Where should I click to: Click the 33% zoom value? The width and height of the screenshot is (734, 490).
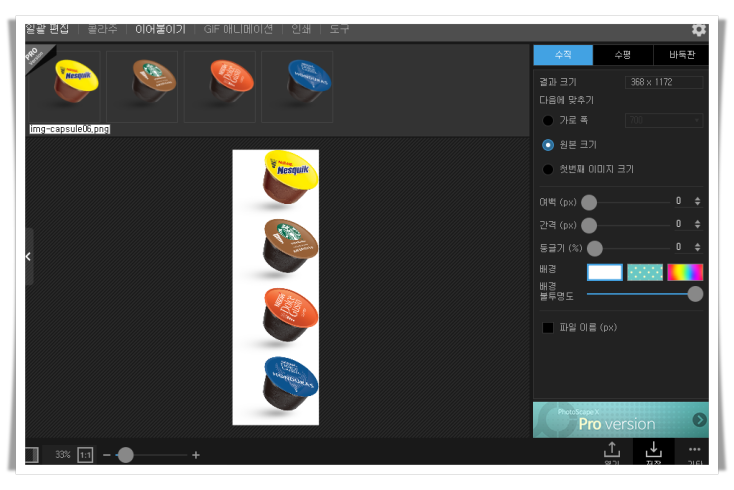62,455
